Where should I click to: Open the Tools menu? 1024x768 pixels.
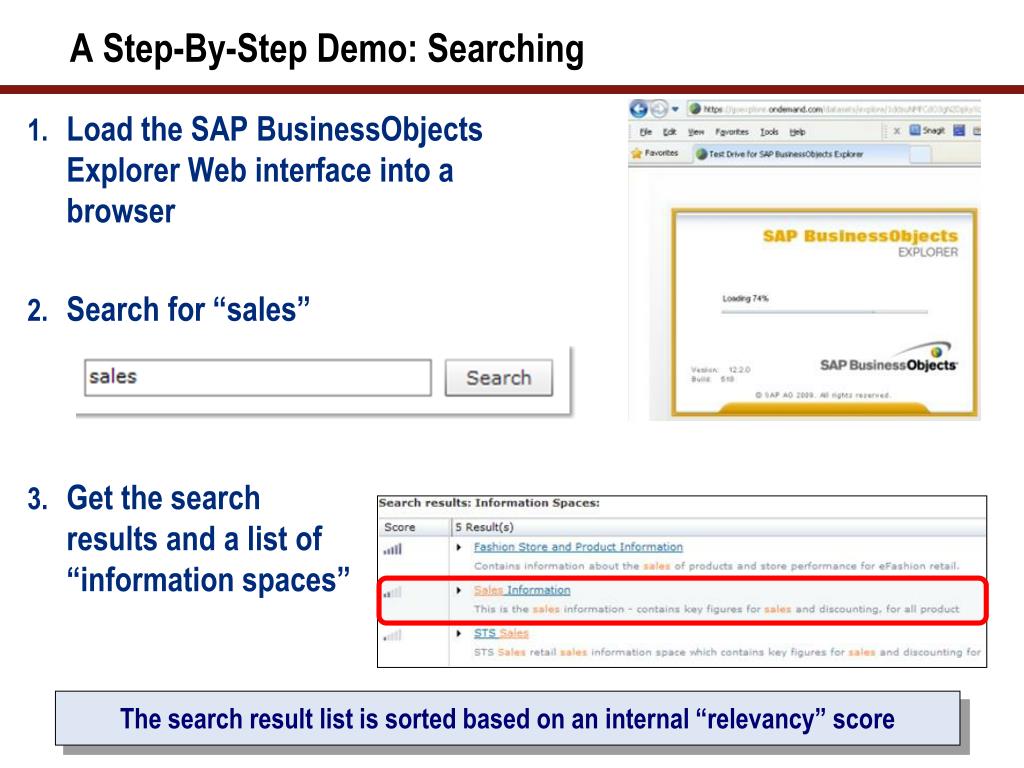[x=769, y=131]
